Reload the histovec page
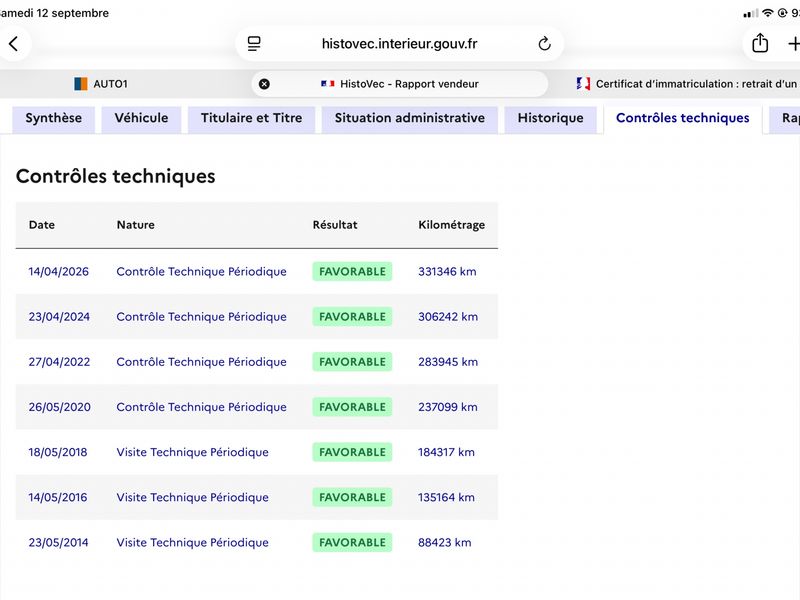The image size is (800, 600). click(x=544, y=44)
